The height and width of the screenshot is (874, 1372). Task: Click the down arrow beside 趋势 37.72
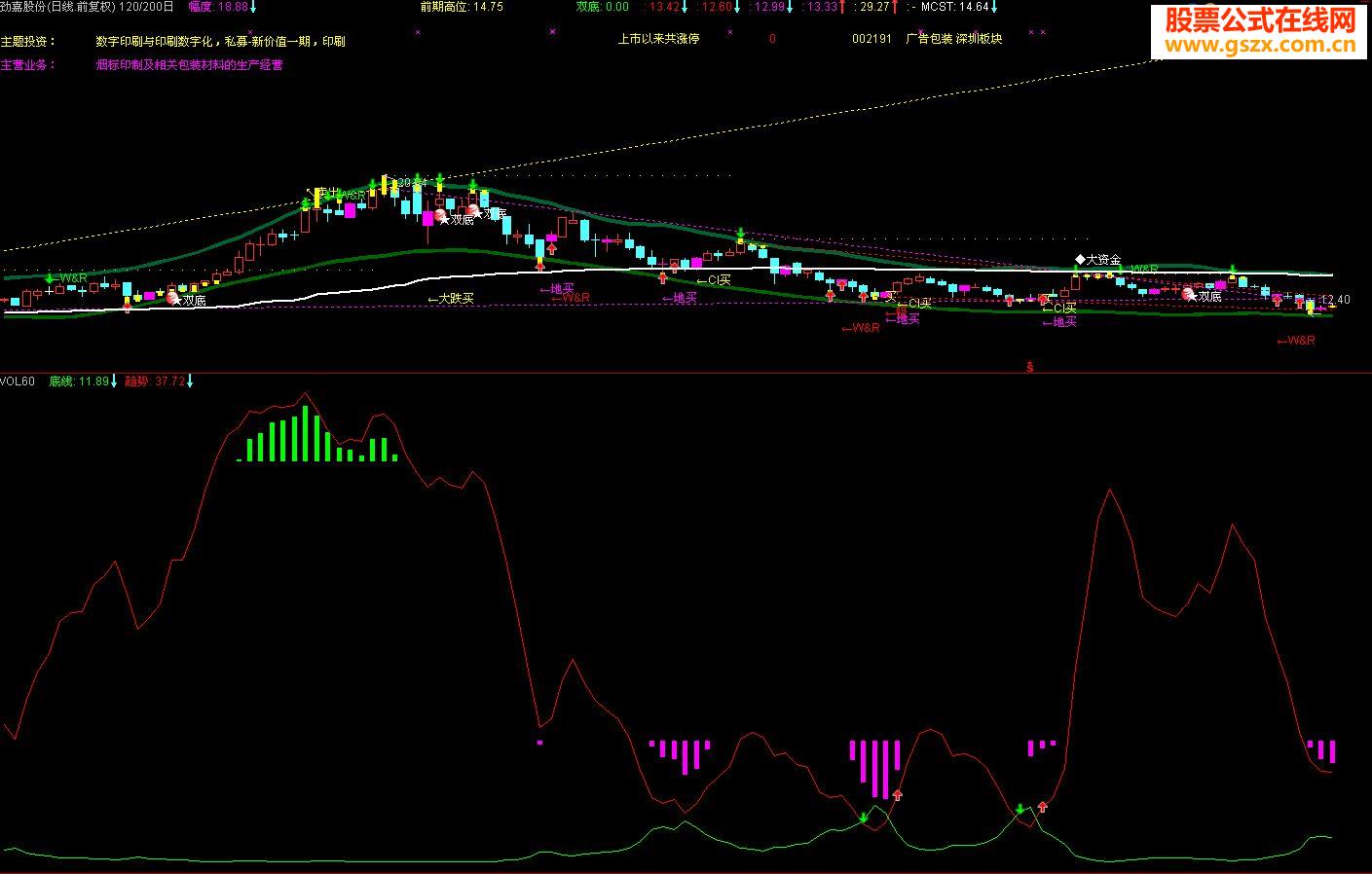190,382
